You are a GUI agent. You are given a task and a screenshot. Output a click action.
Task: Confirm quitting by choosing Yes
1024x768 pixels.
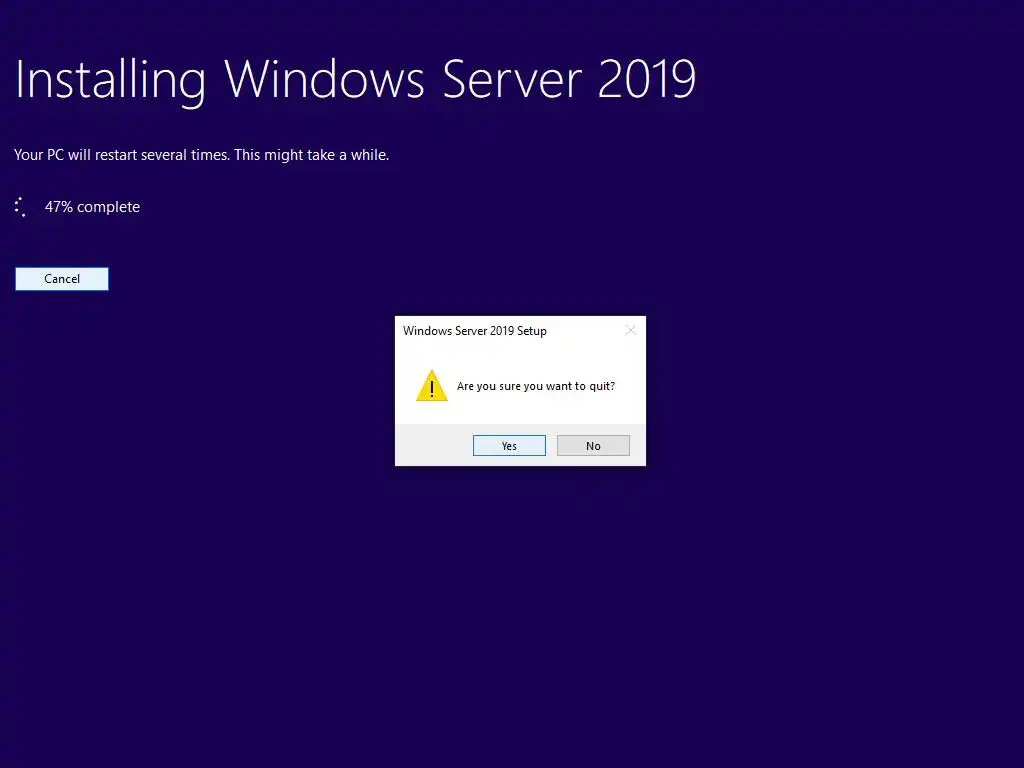tap(509, 445)
